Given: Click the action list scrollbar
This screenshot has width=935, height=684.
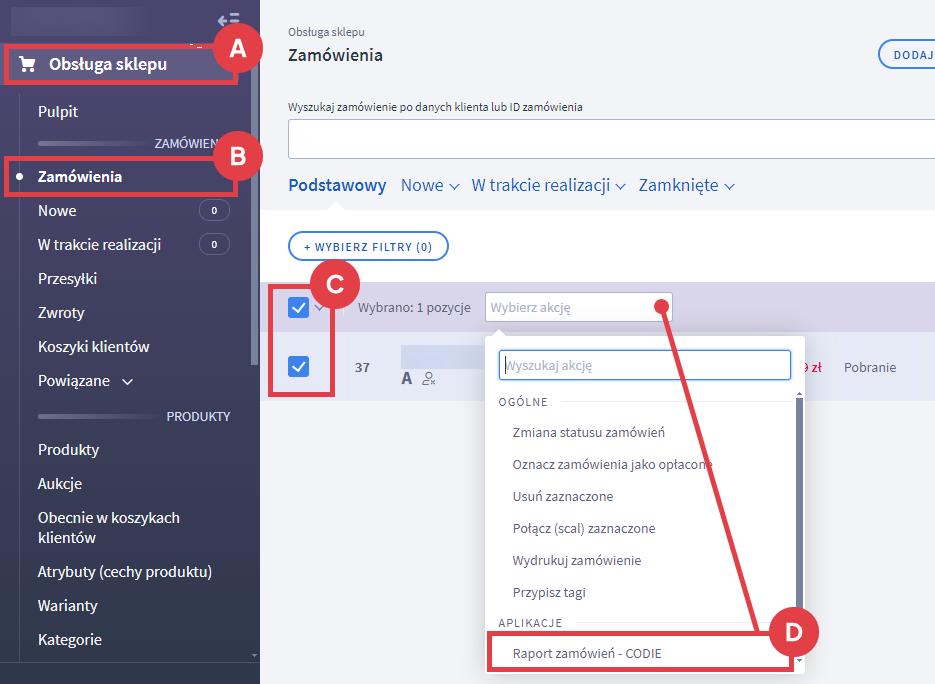Looking at the screenshot, I should pyautogui.click(x=798, y=500).
